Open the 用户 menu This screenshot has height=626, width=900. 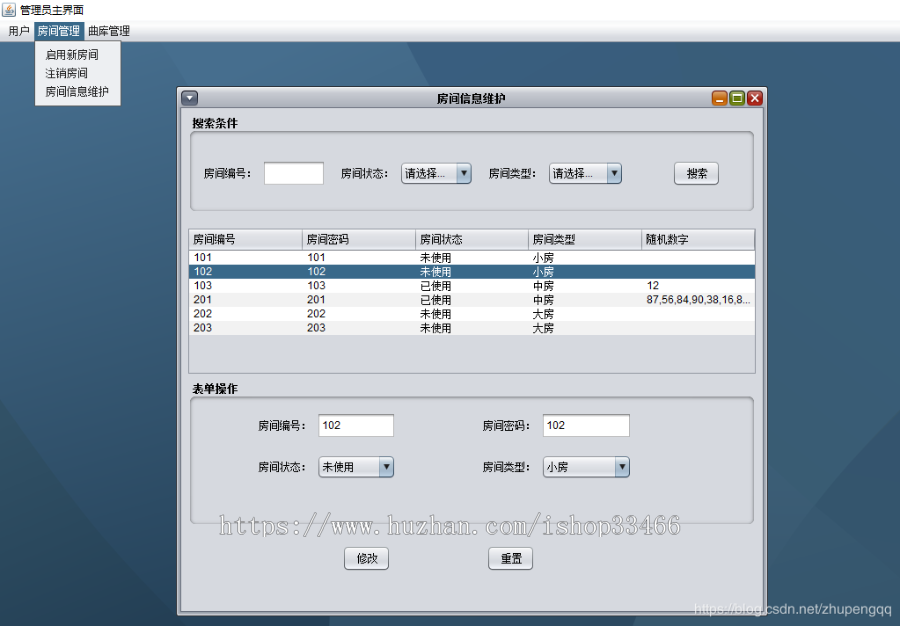[x=17, y=30]
